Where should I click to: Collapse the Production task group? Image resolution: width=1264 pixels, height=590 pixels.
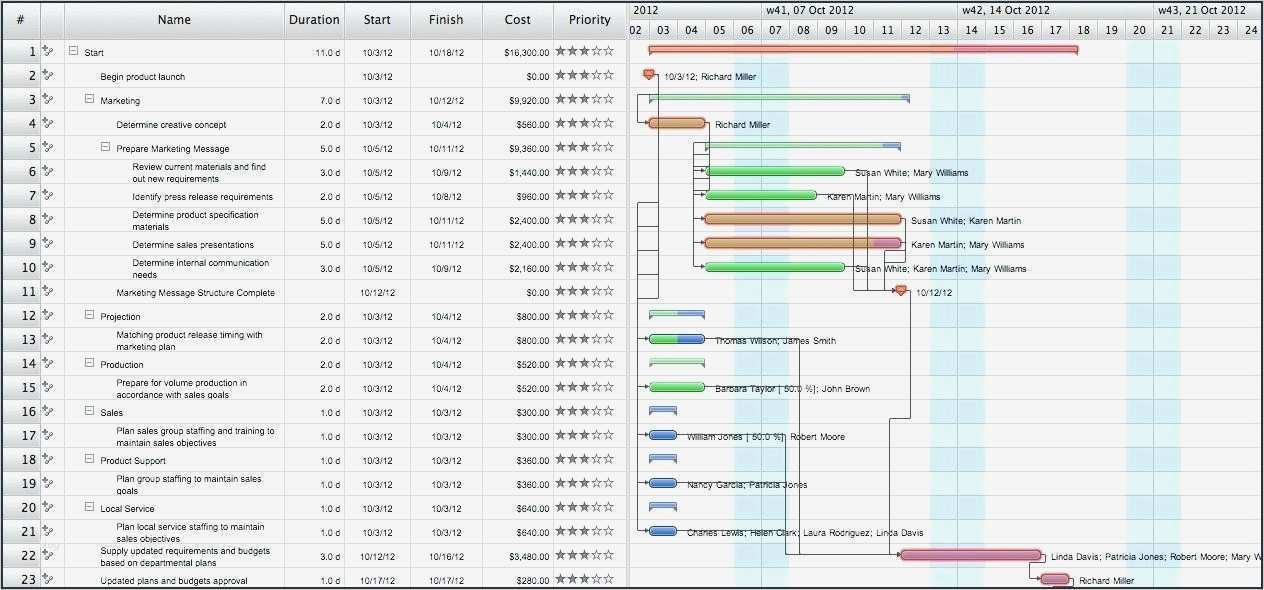tap(89, 364)
